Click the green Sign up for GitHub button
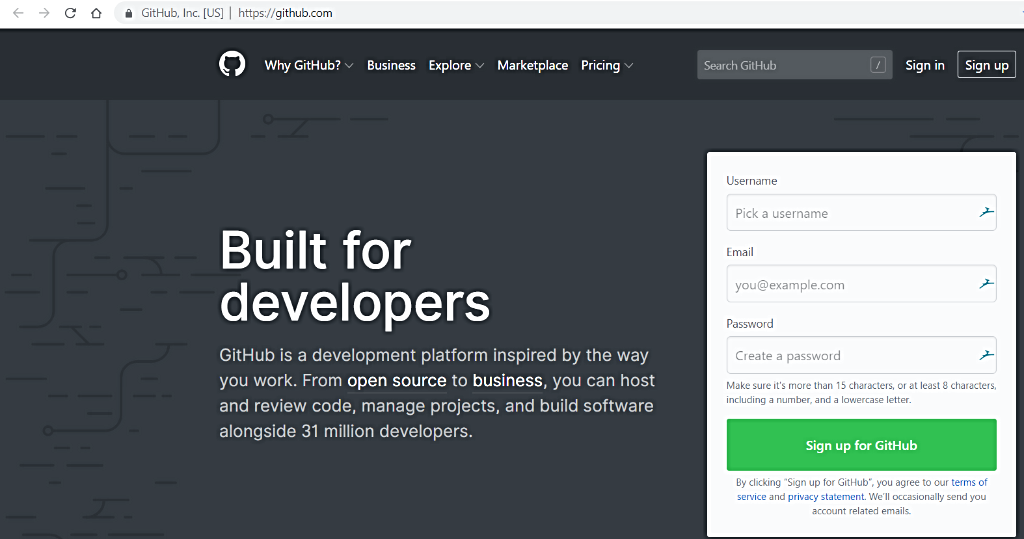Image resolution: width=1024 pixels, height=539 pixels. [x=861, y=445]
